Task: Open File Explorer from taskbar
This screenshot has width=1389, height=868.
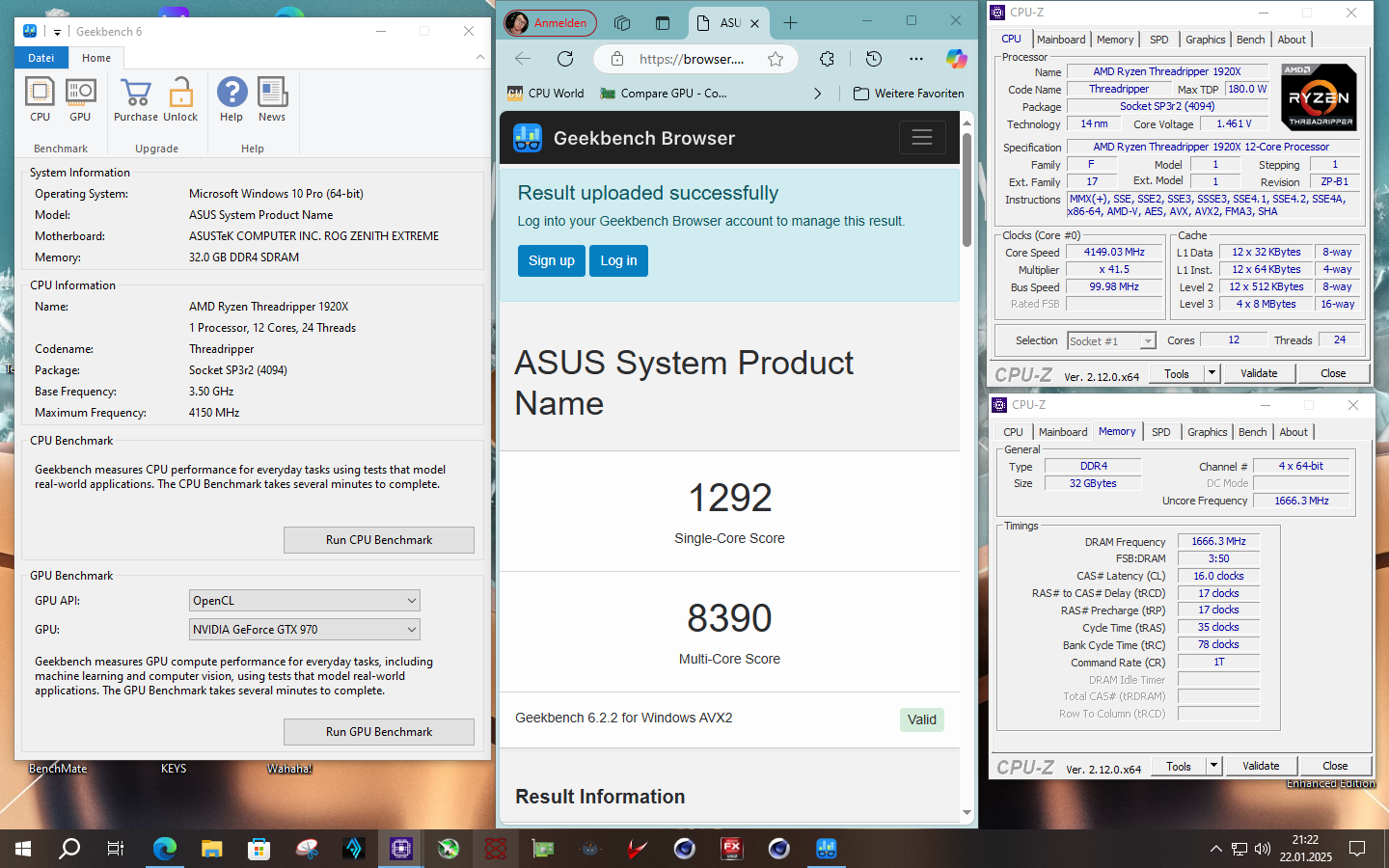Action: pyautogui.click(x=211, y=849)
